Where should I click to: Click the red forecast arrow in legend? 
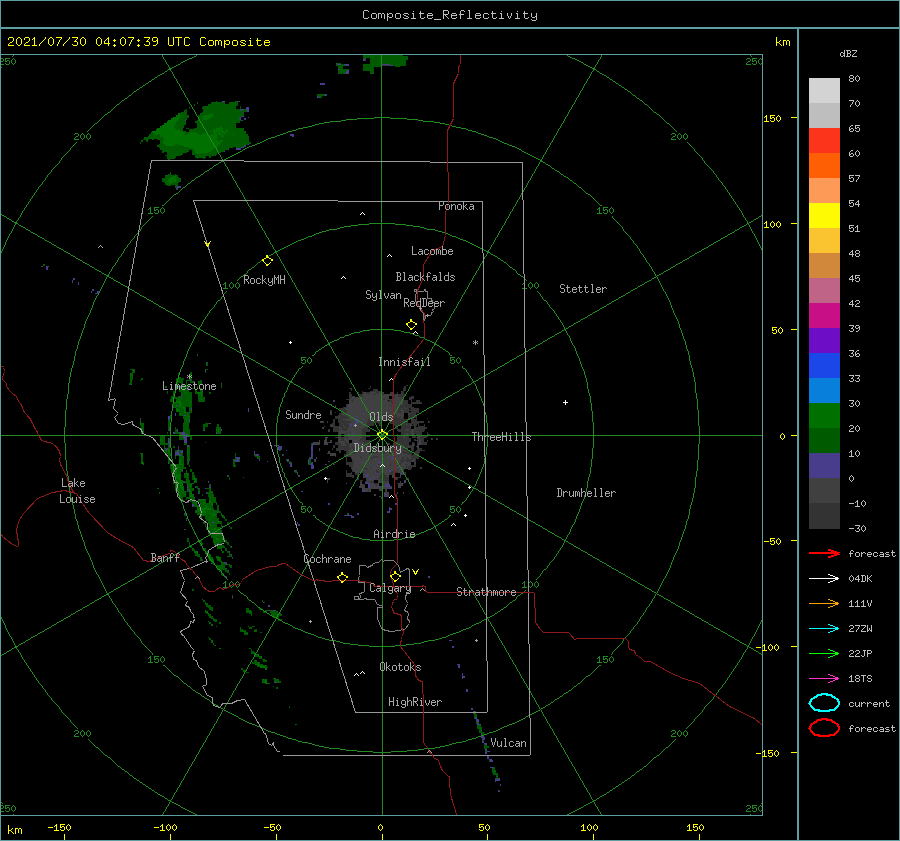pyautogui.click(x=824, y=553)
